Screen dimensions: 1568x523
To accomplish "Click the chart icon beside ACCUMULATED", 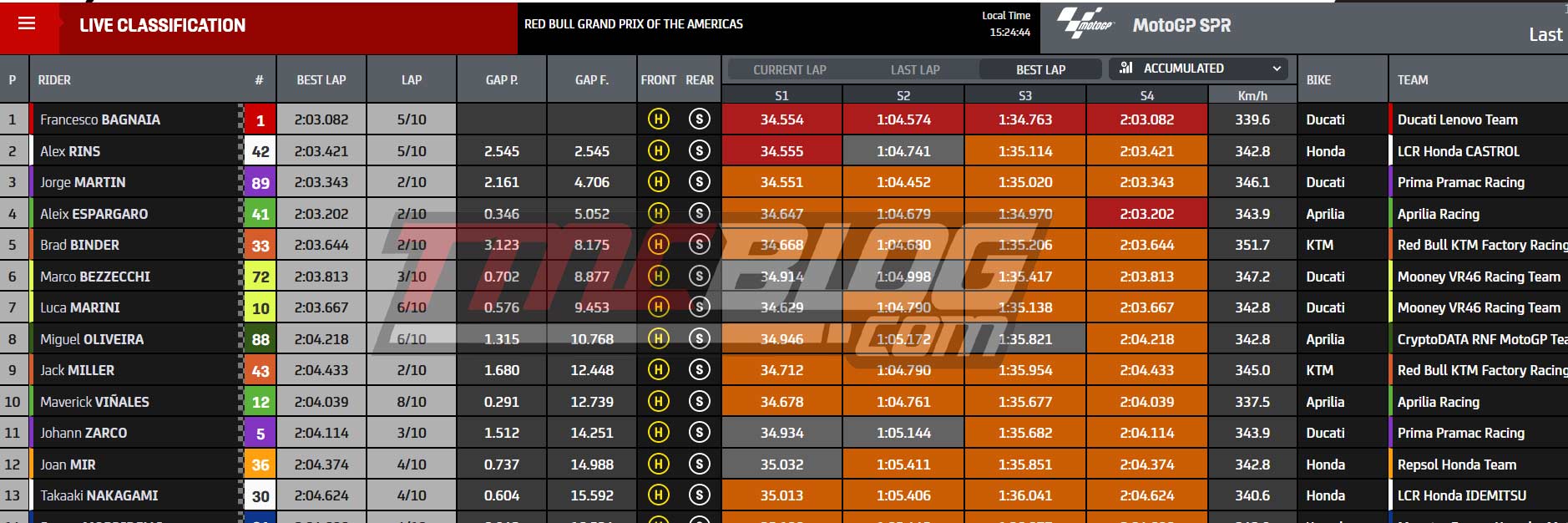I will (1126, 68).
